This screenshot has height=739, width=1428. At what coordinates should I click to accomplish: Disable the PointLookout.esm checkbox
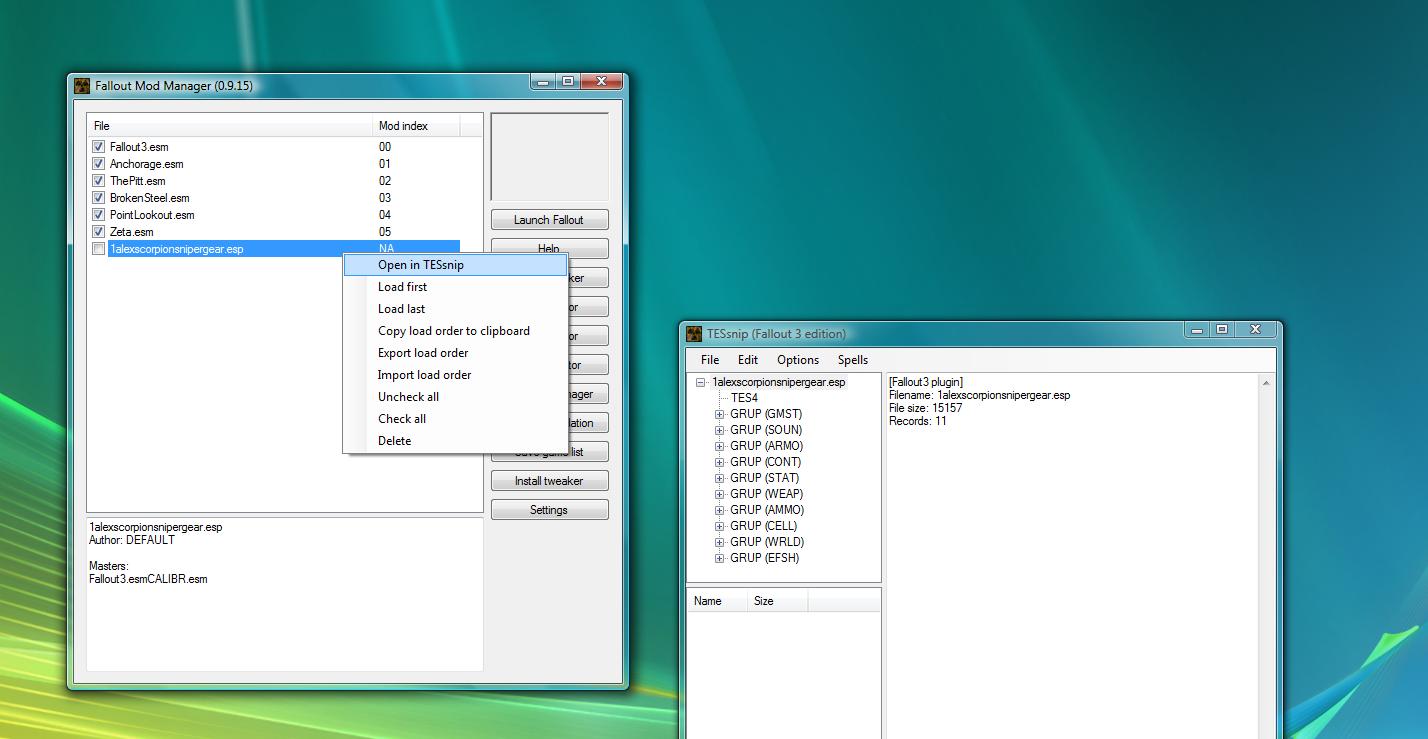tap(98, 215)
